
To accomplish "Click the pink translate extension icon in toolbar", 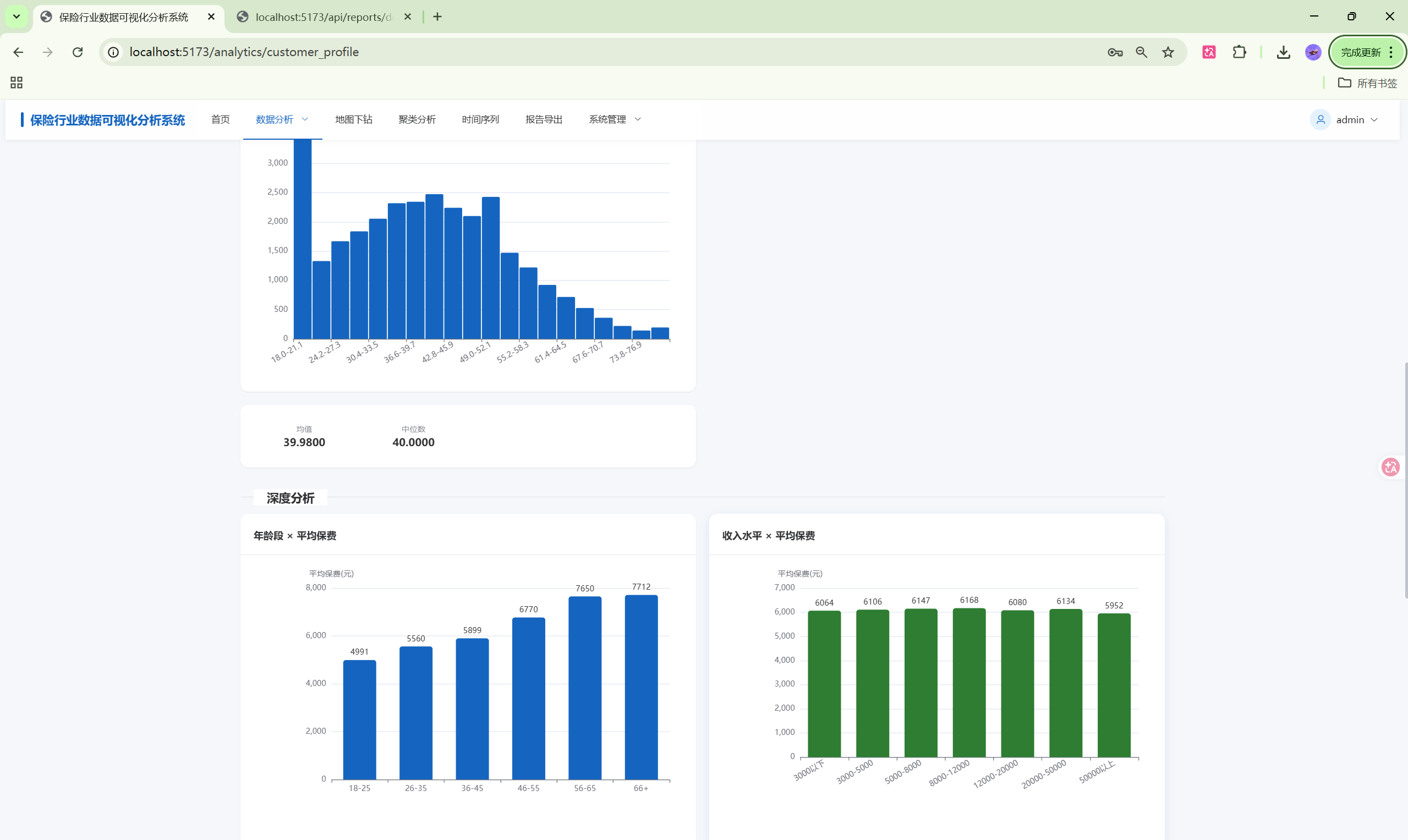I will (1209, 52).
